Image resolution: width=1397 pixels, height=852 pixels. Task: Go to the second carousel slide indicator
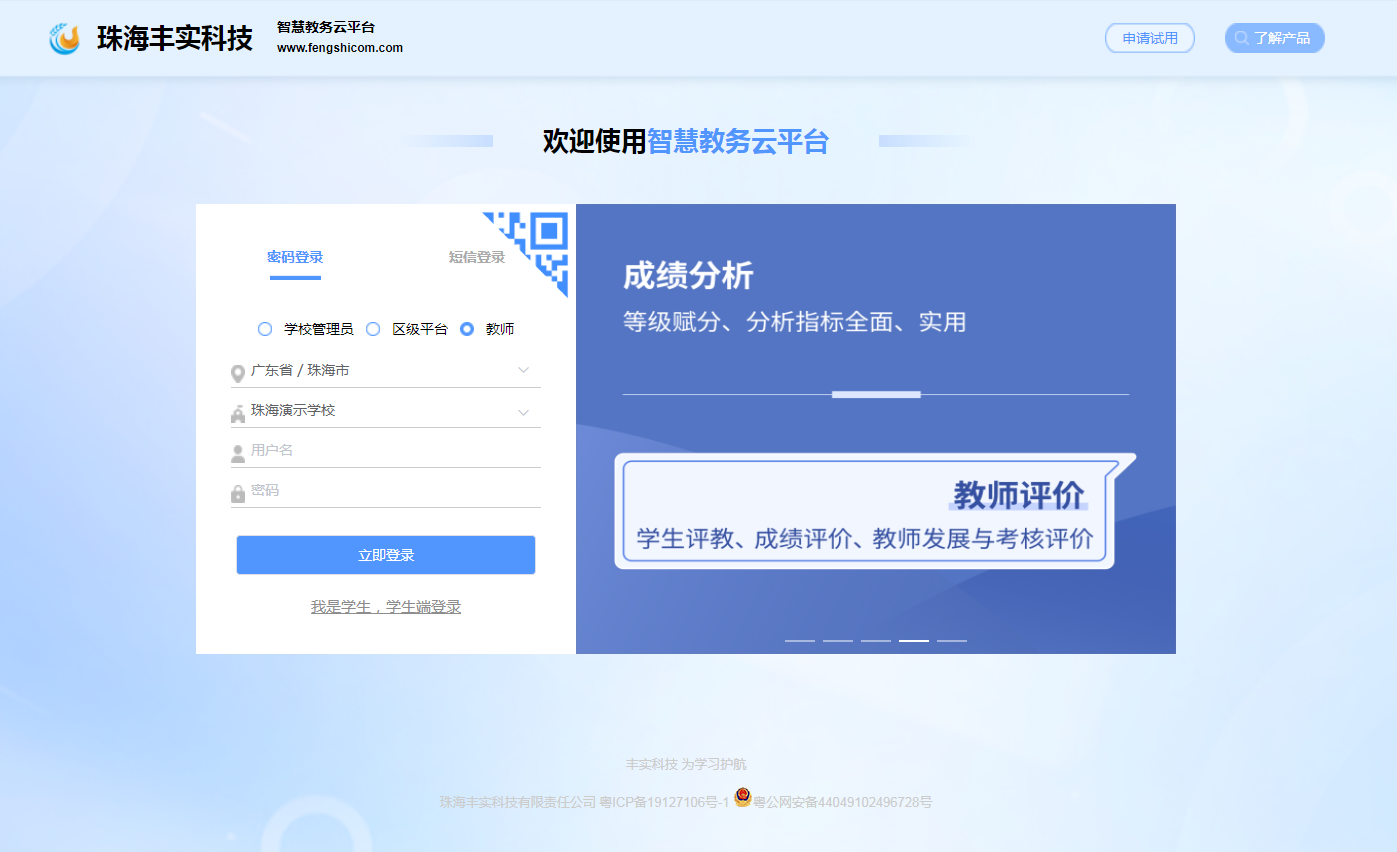point(838,640)
